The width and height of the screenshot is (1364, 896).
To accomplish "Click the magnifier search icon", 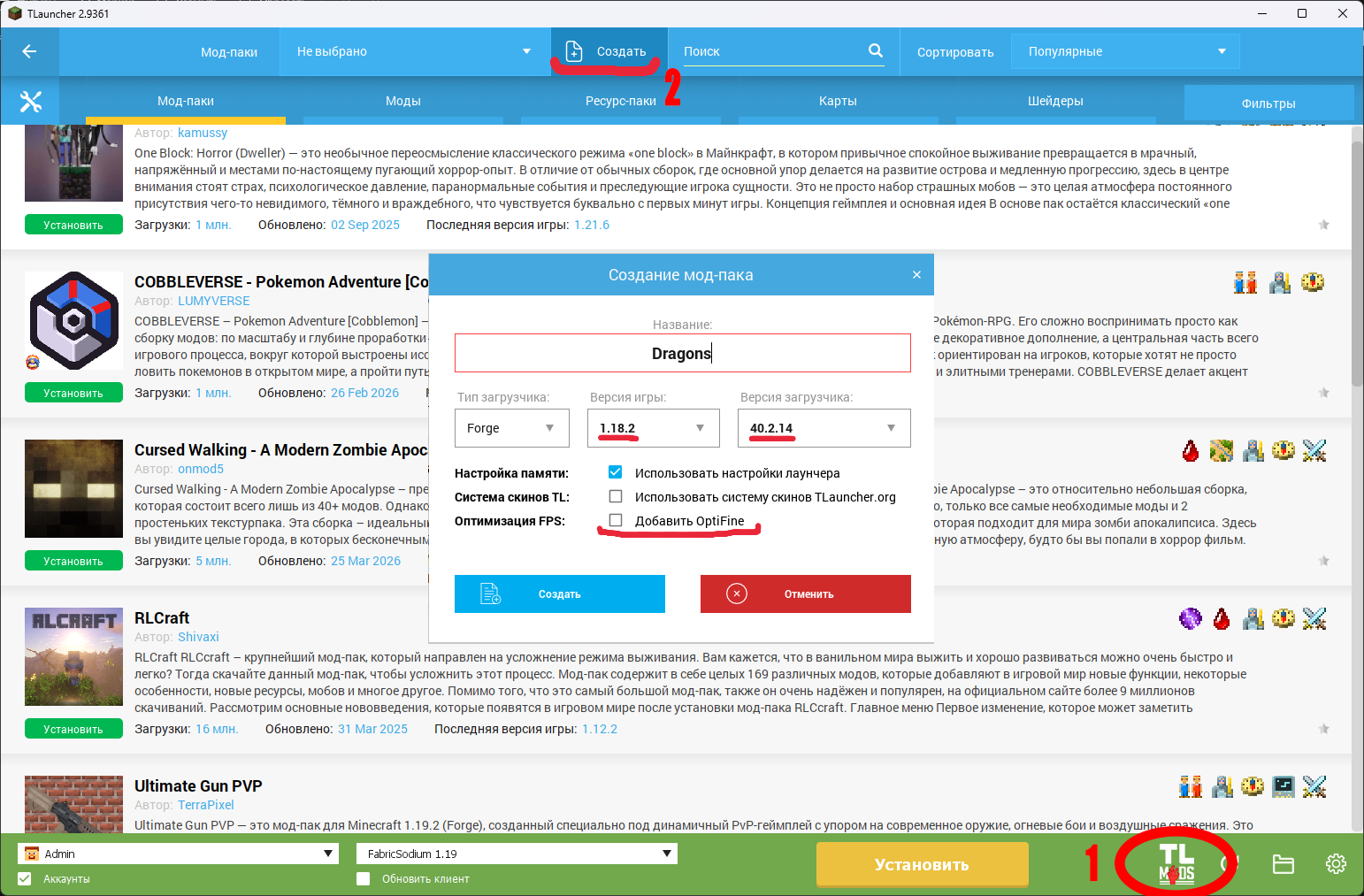I will (876, 50).
